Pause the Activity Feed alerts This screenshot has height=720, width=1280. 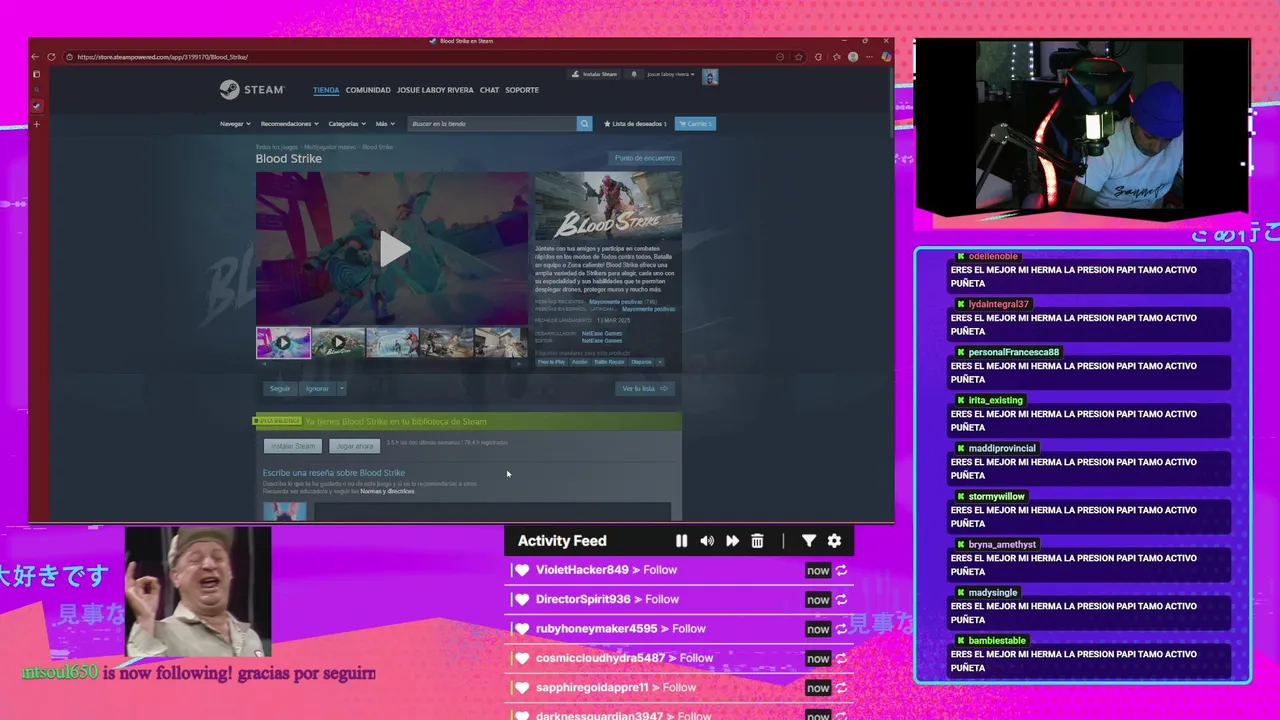681,541
